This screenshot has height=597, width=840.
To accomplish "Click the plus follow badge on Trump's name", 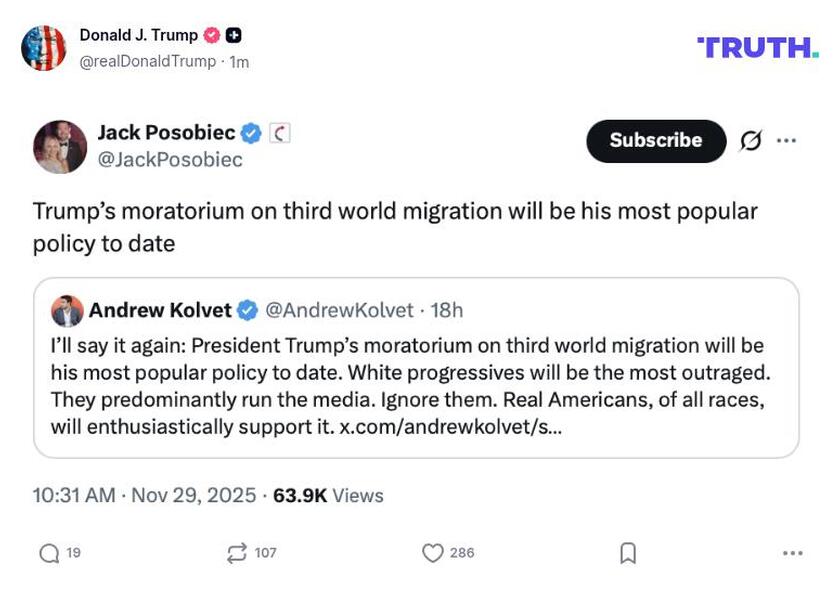I will (x=231, y=33).
